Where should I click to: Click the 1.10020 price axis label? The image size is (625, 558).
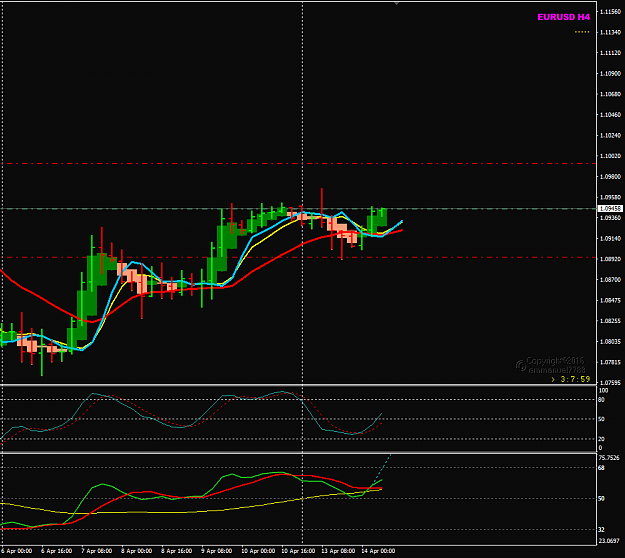(610, 156)
